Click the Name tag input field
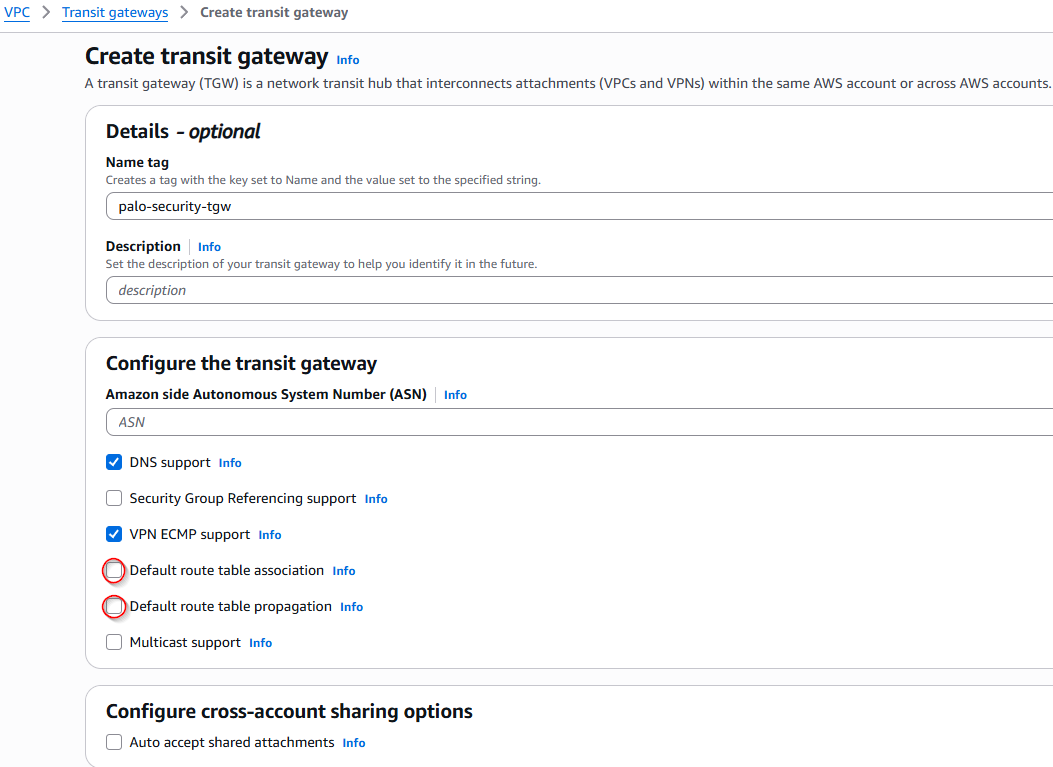This screenshot has height=767, width=1053. pos(578,207)
